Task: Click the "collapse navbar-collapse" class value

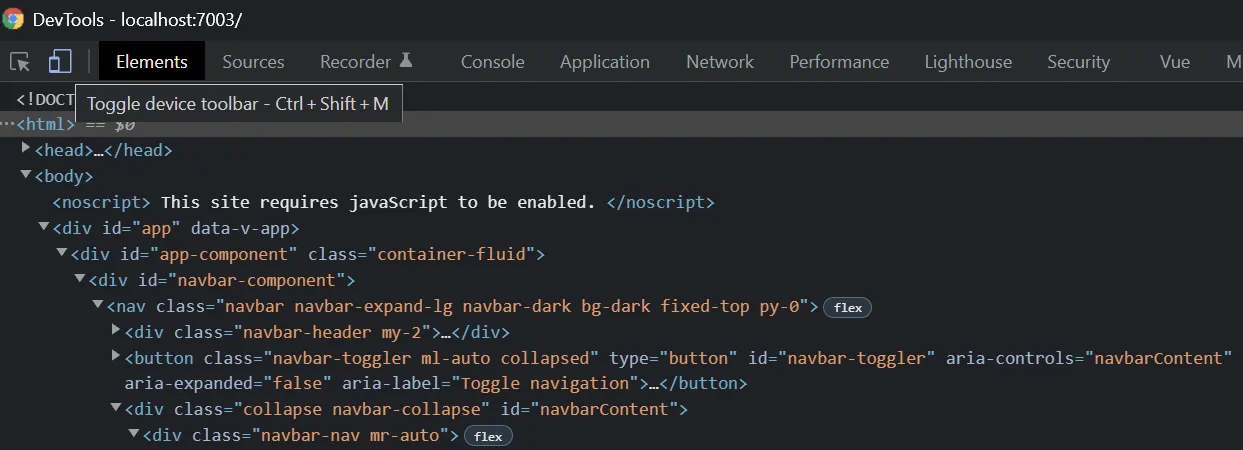Action: point(360,410)
